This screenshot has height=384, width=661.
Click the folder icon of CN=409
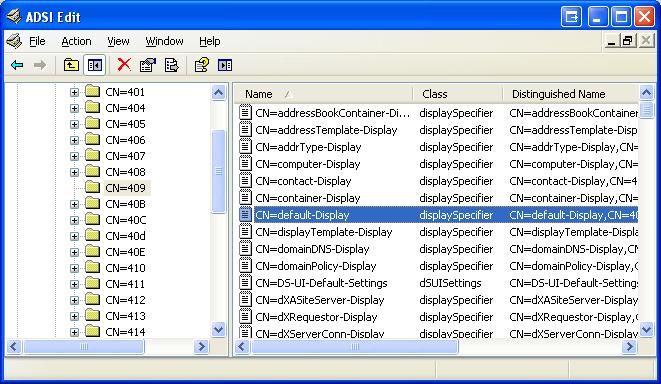pos(92,187)
